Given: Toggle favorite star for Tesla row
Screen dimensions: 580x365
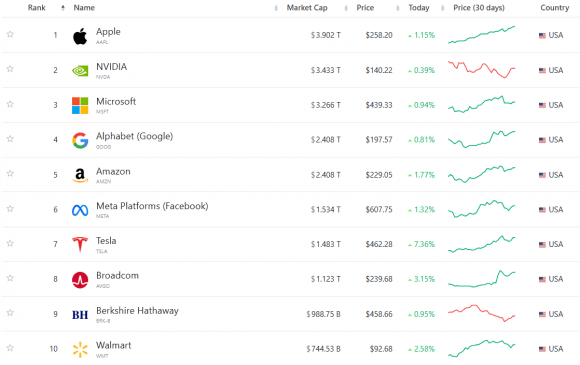Looking at the screenshot, I should pos(10,243).
